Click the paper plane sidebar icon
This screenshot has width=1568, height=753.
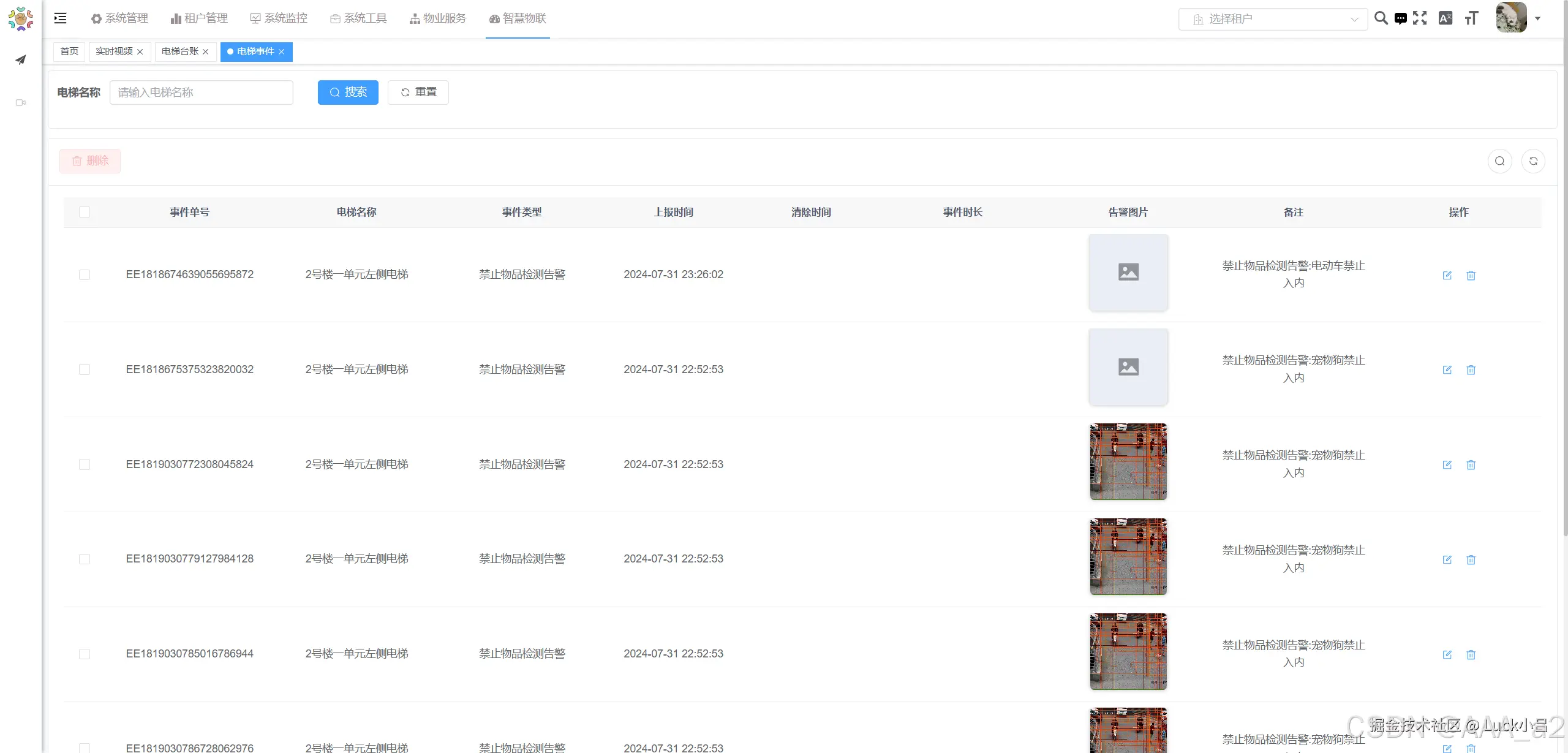[x=21, y=59]
